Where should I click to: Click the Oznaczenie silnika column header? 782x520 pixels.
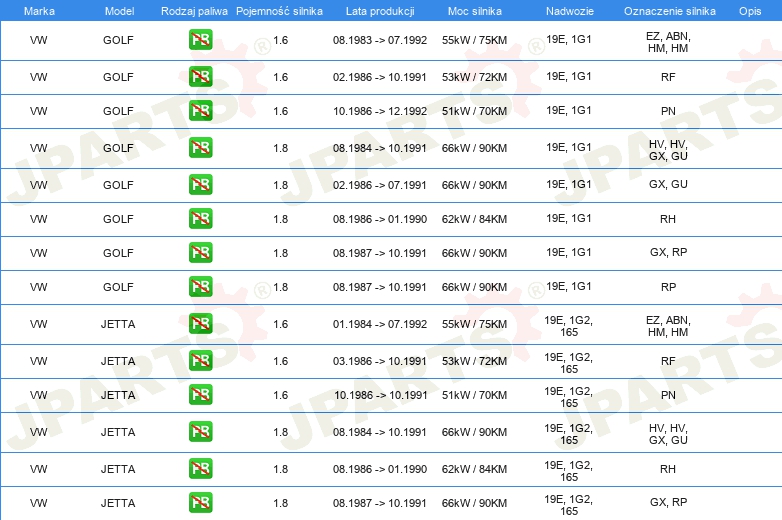[670, 11]
